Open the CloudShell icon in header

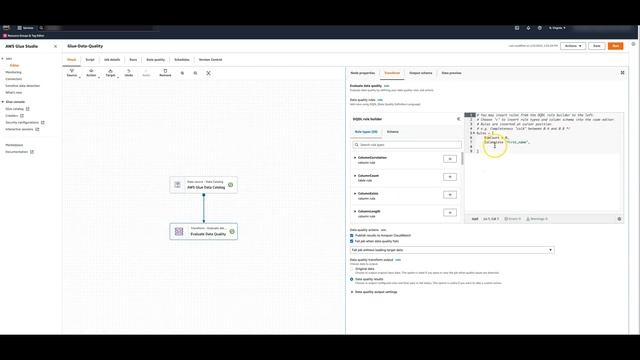pyautogui.click(x=517, y=28)
